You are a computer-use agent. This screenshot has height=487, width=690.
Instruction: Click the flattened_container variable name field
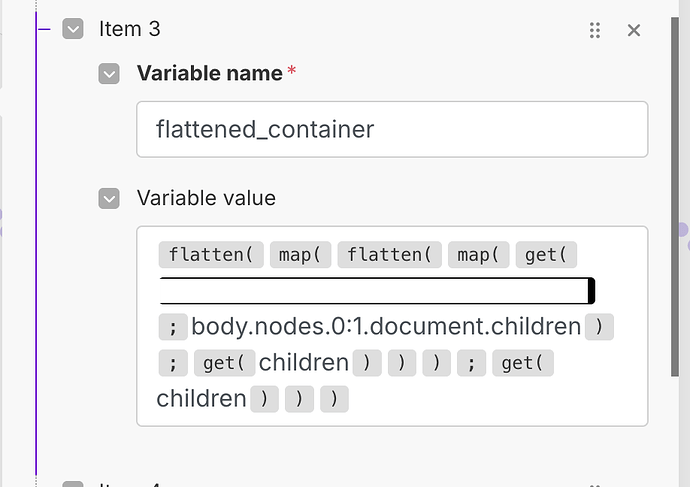point(392,129)
